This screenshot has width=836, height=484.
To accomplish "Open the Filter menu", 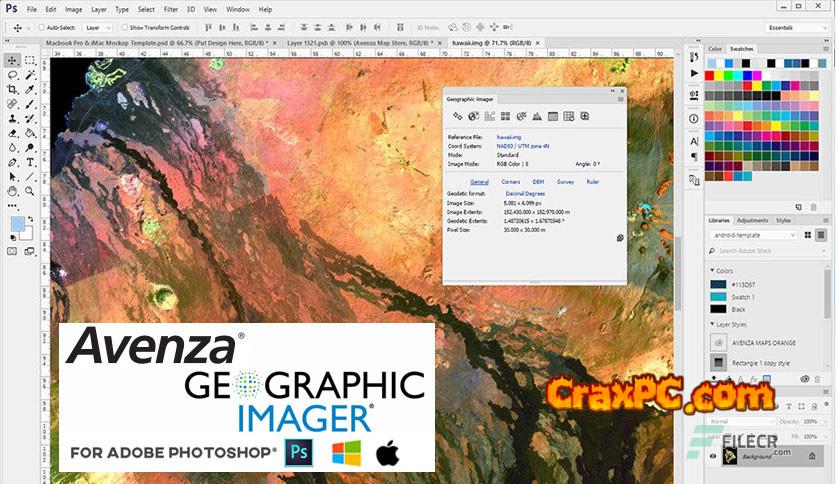I will 171,9.
